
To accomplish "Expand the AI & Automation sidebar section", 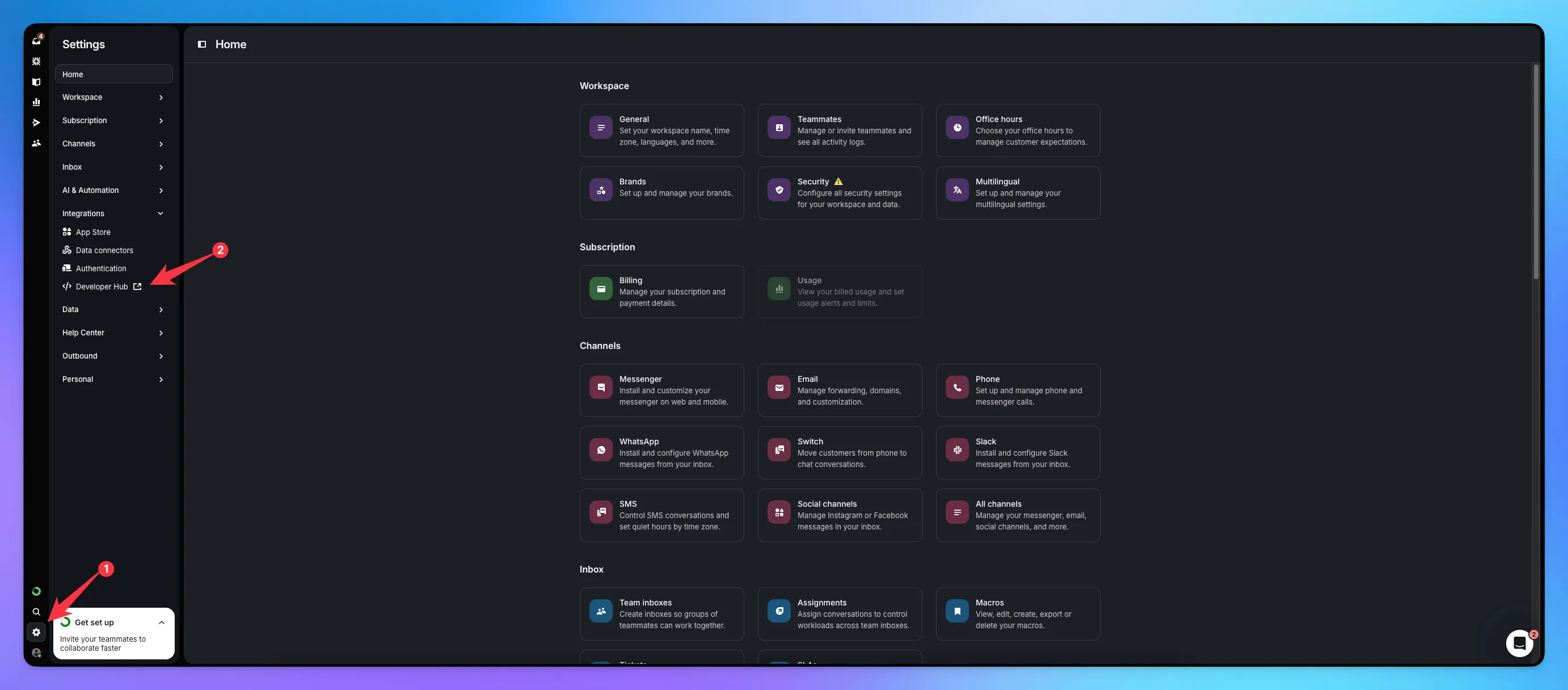I will tap(113, 190).
